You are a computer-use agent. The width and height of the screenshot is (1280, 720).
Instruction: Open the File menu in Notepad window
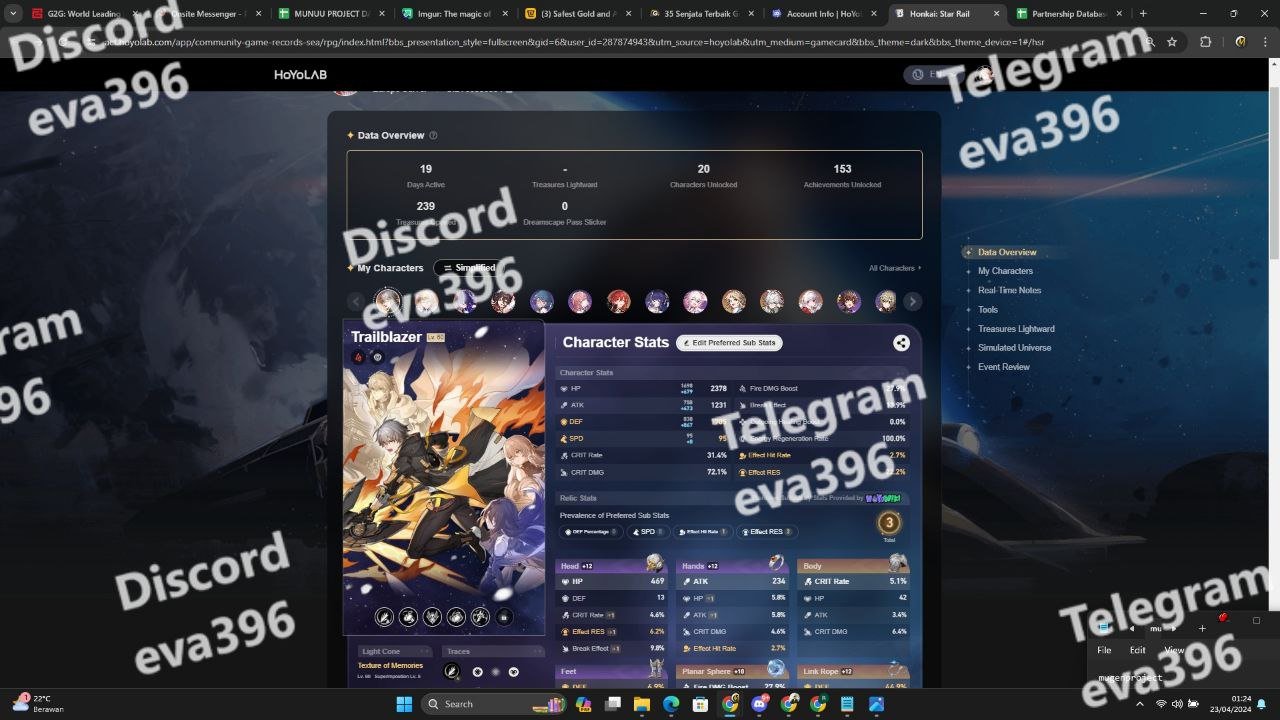[x=1104, y=650]
